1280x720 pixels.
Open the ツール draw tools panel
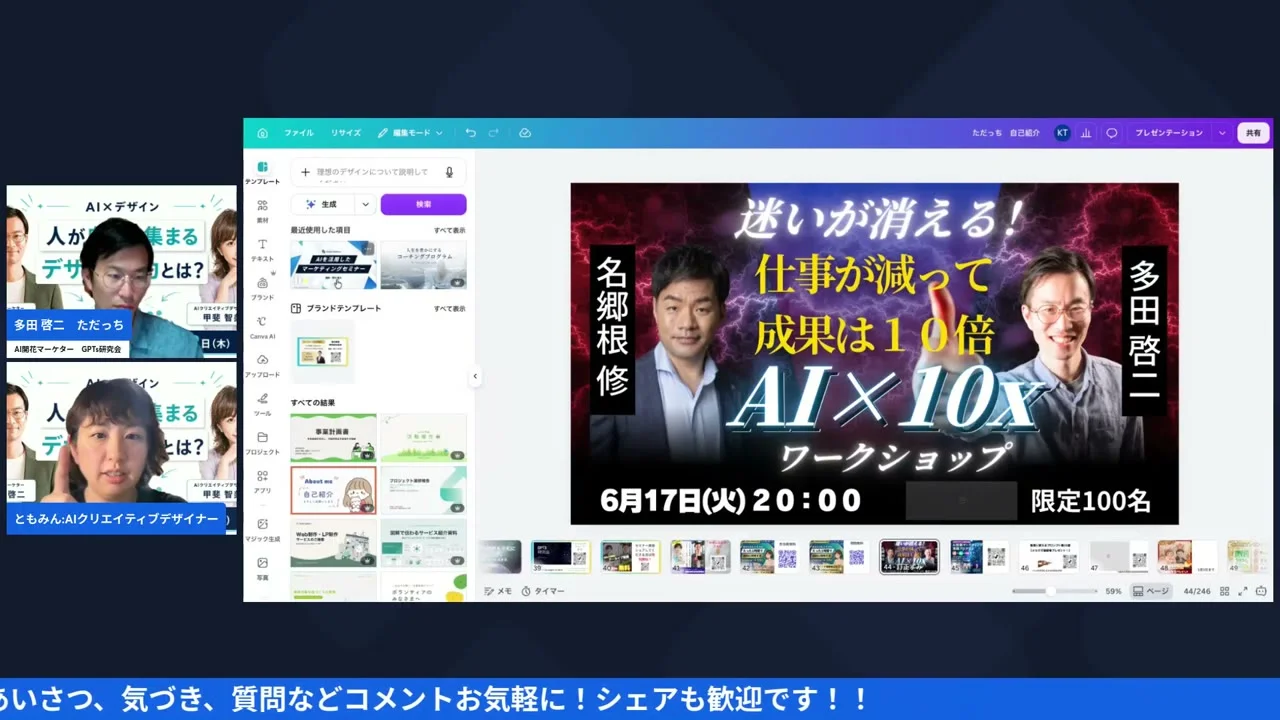(x=262, y=405)
